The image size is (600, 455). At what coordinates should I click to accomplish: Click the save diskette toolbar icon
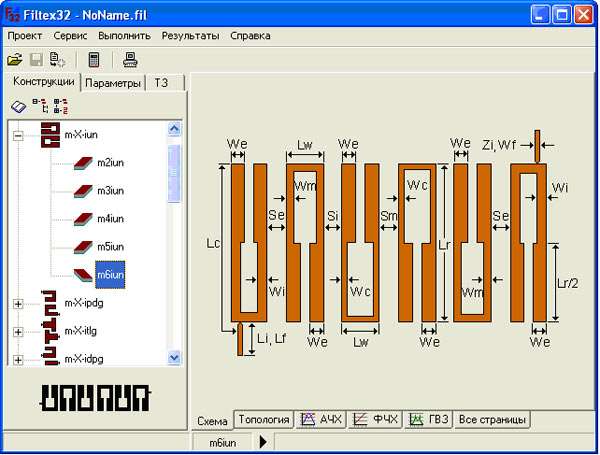36,59
